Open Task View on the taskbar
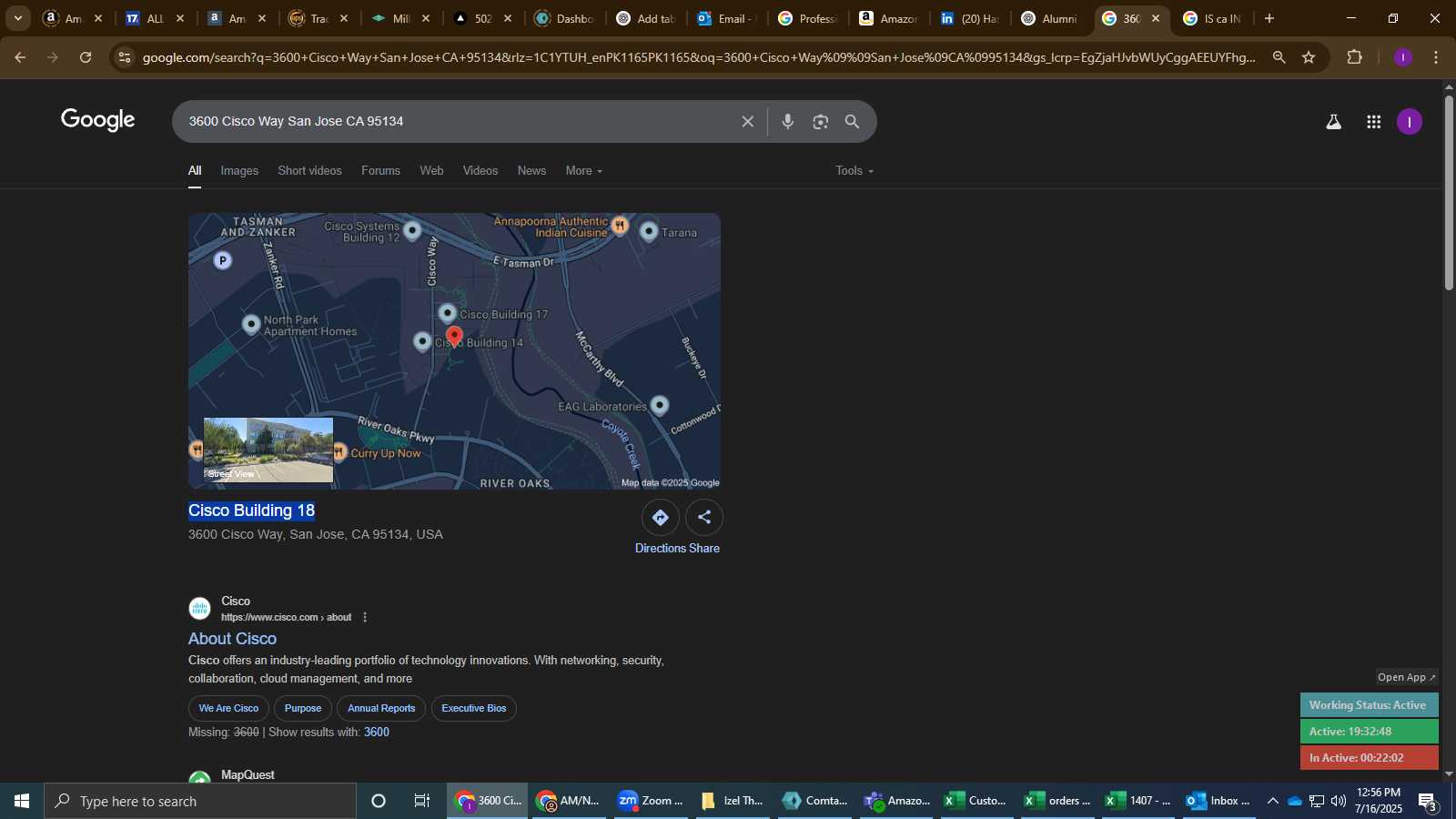This screenshot has height=819, width=1456. [x=422, y=801]
